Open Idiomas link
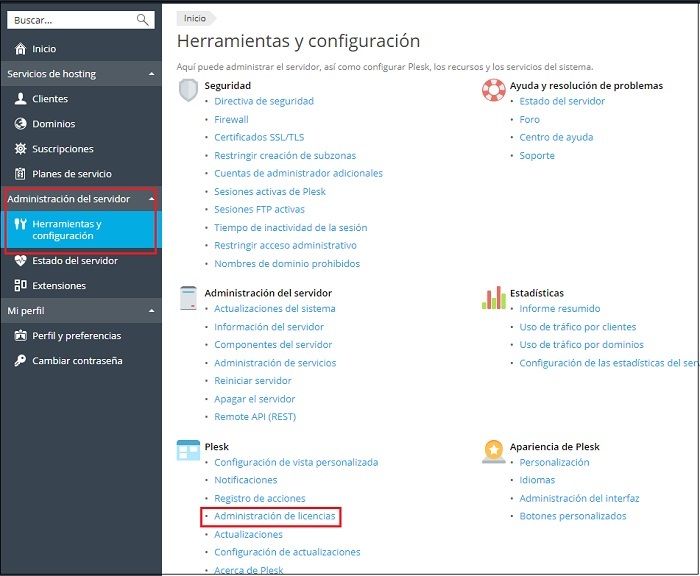Viewport: 700px width, 576px height. coord(537,480)
